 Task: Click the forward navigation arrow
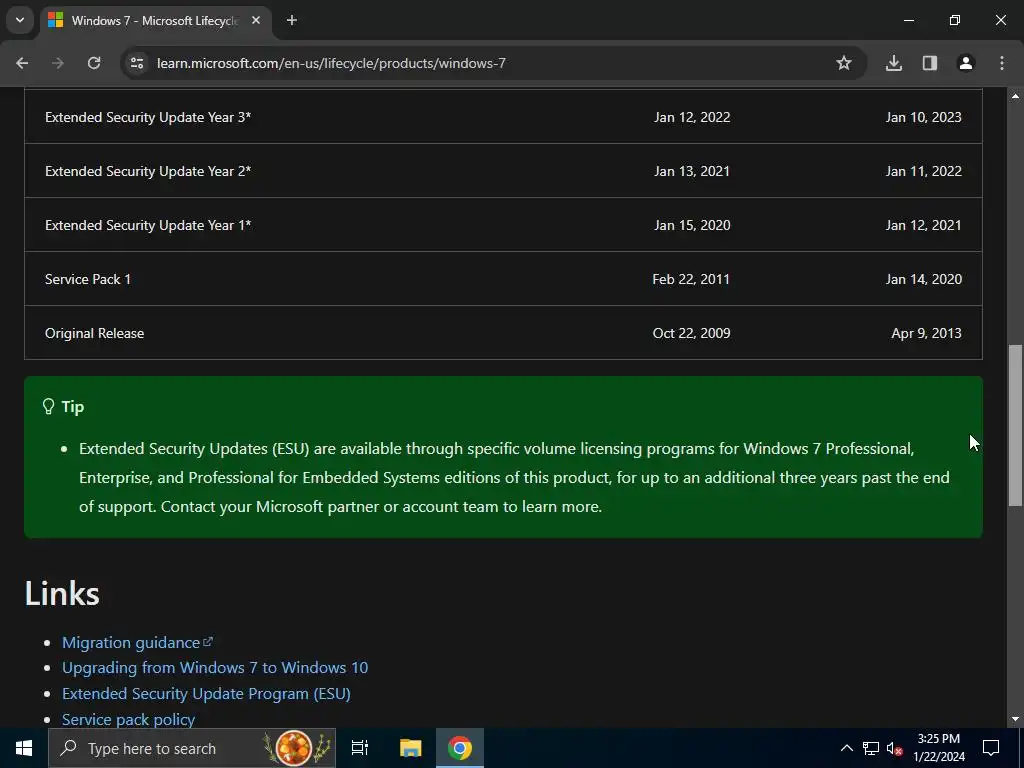[x=58, y=63]
